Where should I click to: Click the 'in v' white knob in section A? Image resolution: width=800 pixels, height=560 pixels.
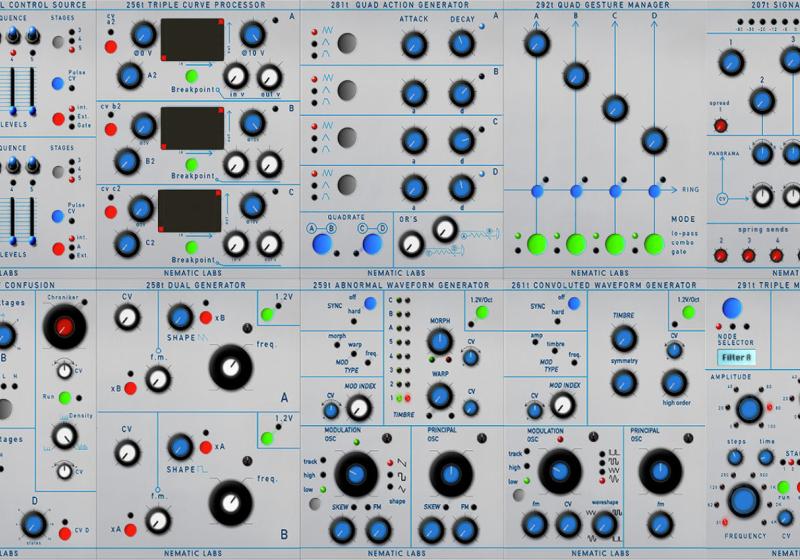click(x=236, y=77)
